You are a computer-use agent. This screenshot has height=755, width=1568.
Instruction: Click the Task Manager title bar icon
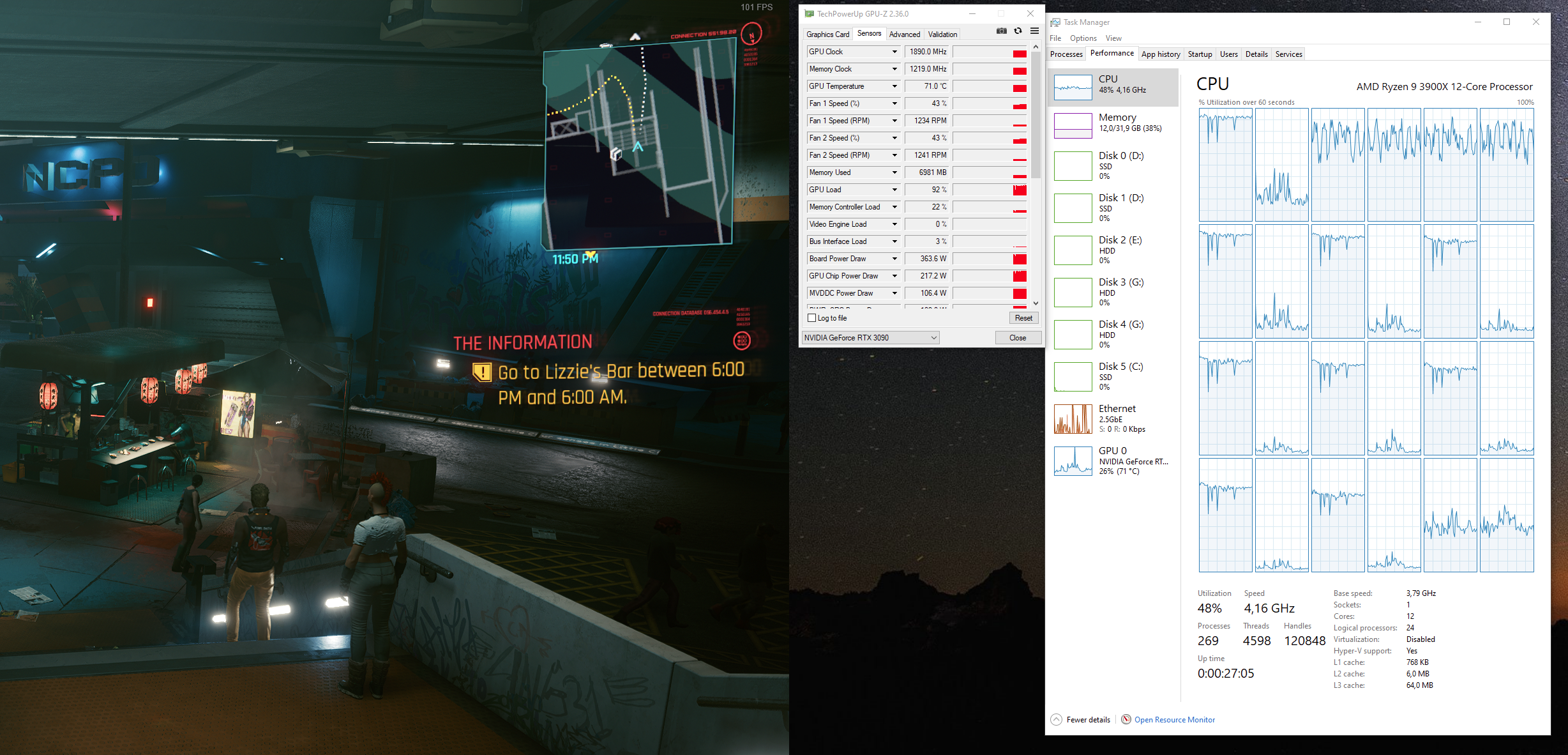pos(1055,22)
